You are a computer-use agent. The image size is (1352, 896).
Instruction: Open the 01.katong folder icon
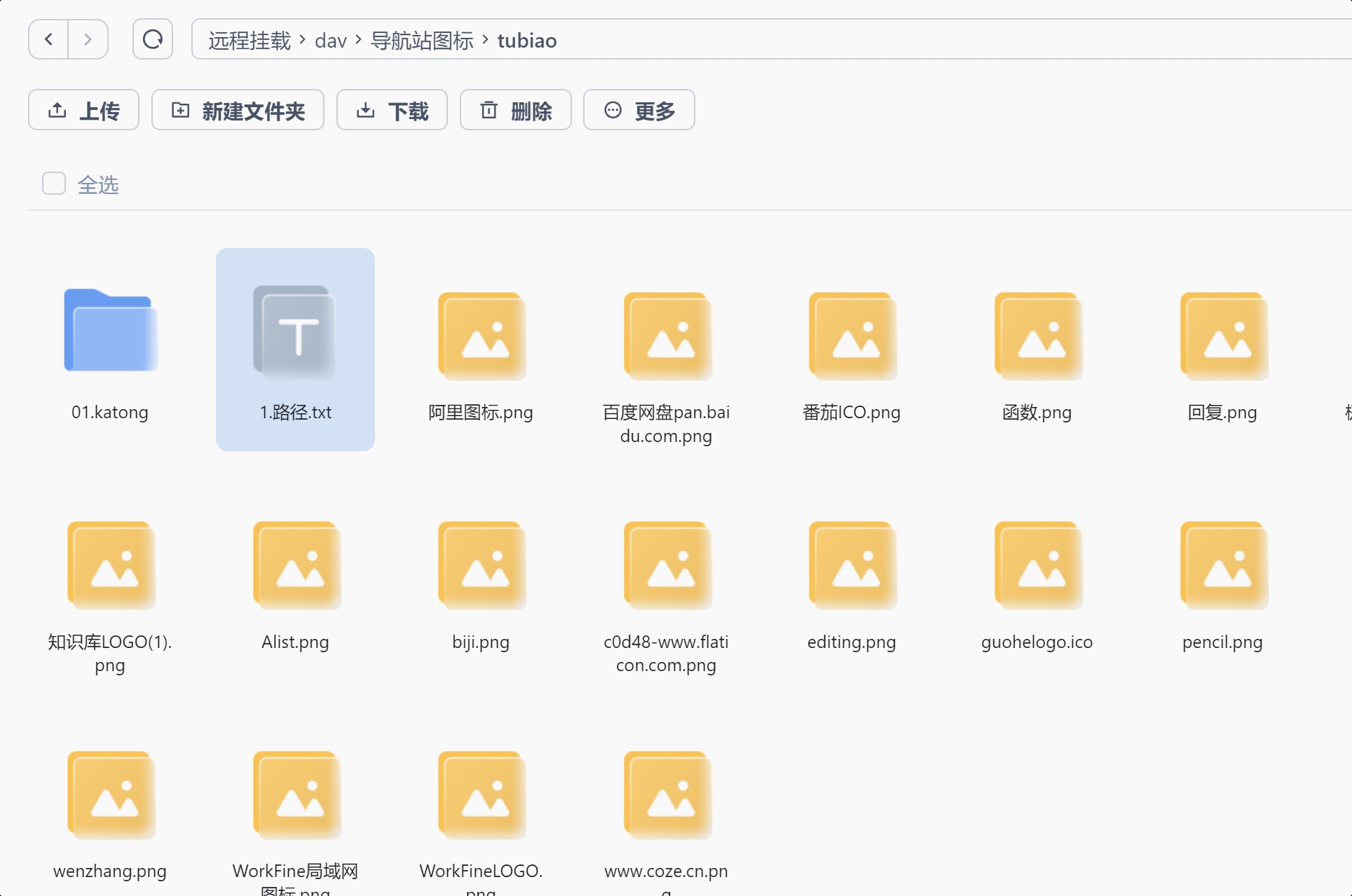111,330
